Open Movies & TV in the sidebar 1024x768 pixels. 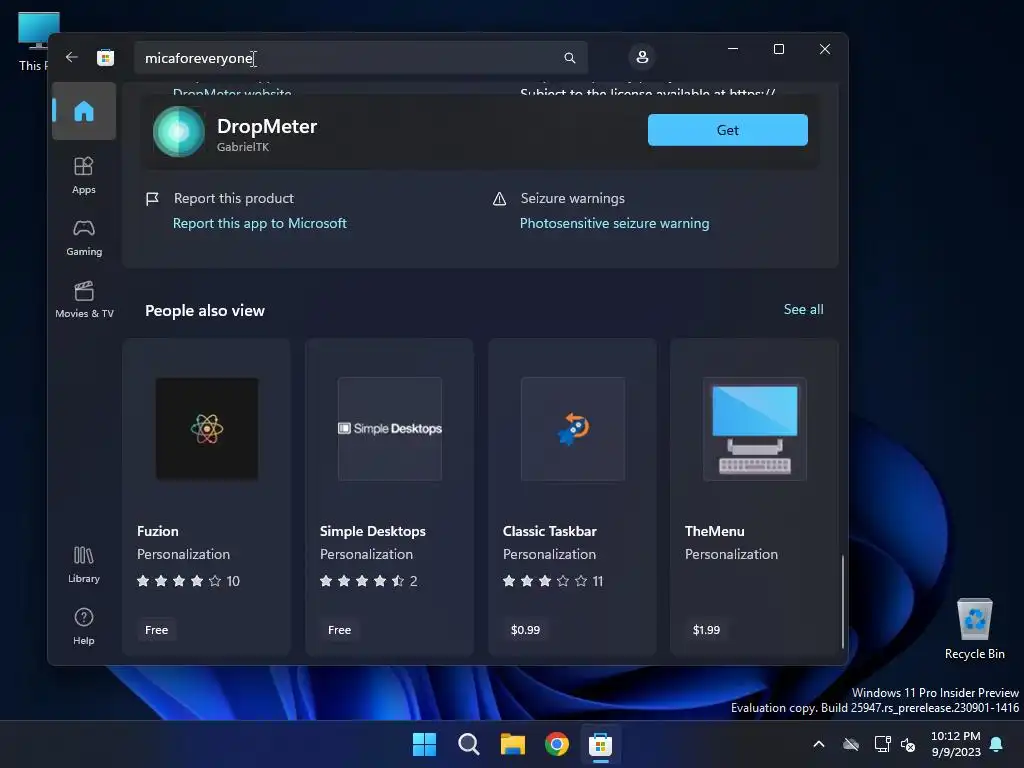click(84, 300)
